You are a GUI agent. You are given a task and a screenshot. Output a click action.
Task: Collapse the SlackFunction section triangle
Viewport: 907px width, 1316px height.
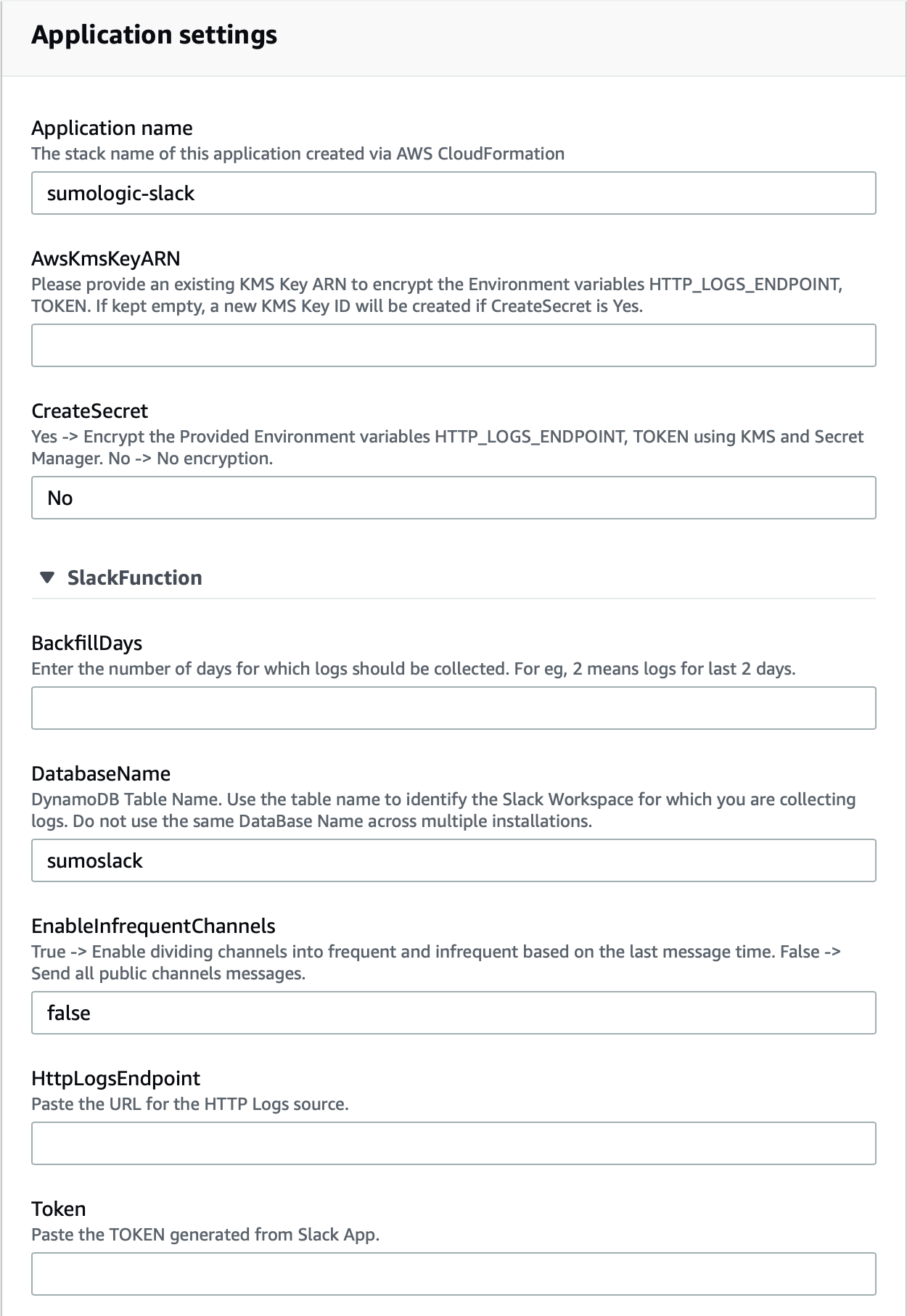(47, 577)
